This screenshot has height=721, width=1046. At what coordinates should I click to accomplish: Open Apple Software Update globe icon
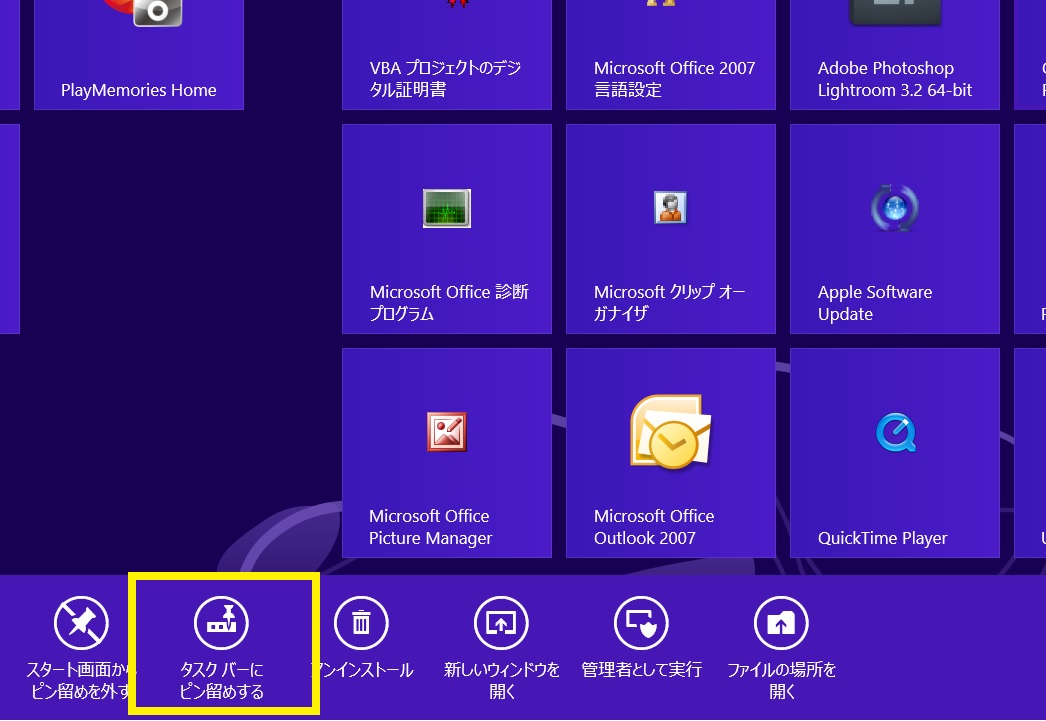click(895, 208)
